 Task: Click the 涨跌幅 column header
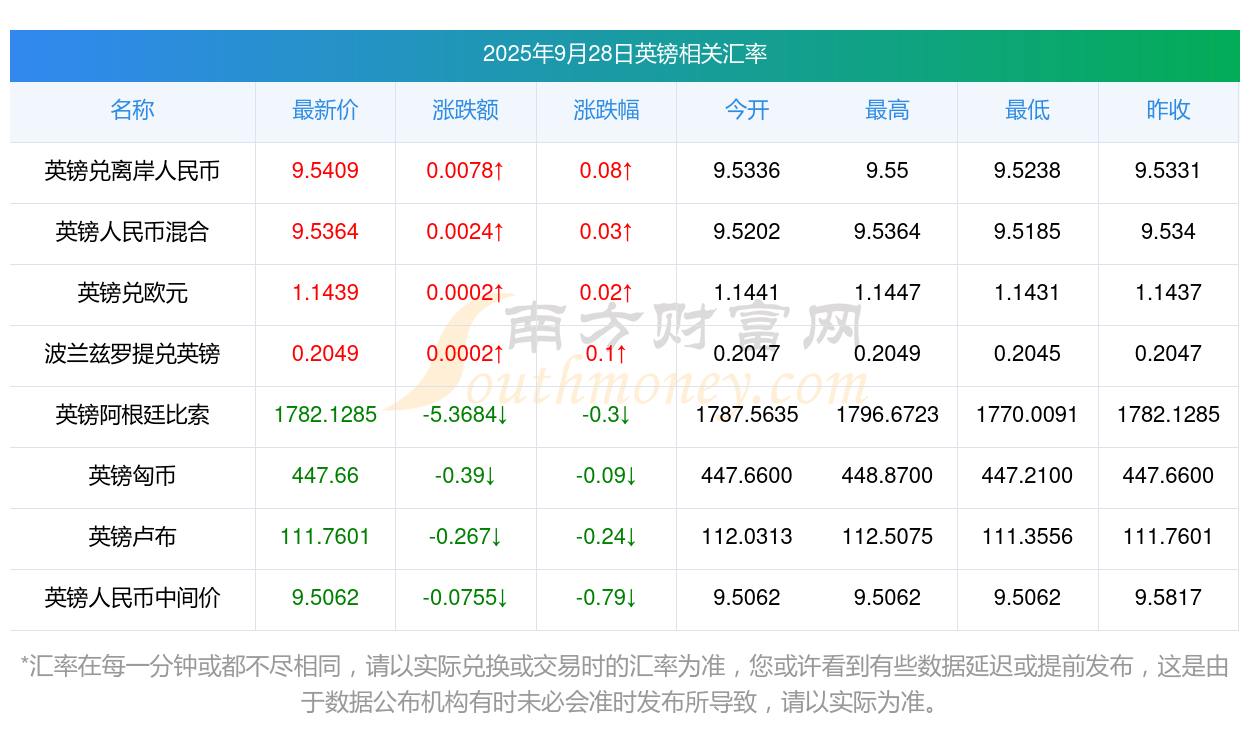click(606, 110)
